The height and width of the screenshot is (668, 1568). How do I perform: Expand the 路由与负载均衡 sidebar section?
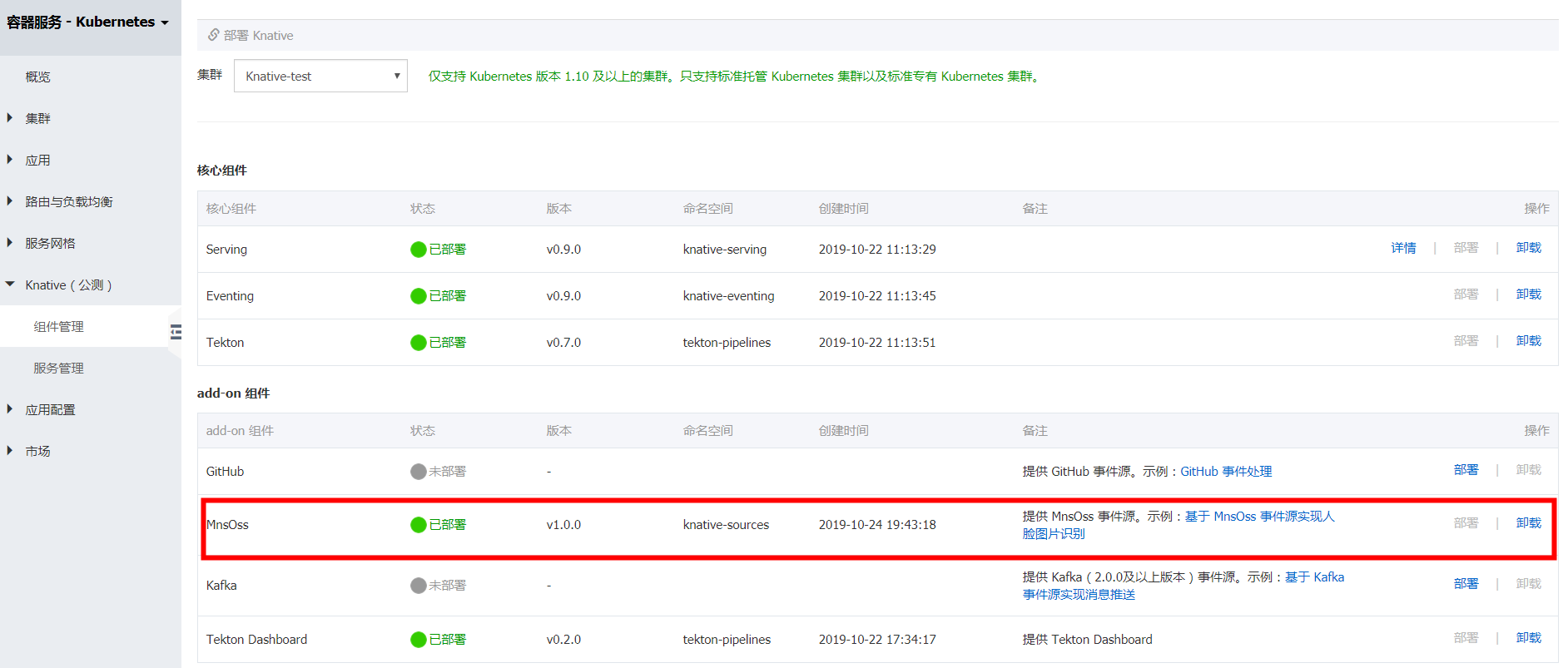tap(68, 201)
